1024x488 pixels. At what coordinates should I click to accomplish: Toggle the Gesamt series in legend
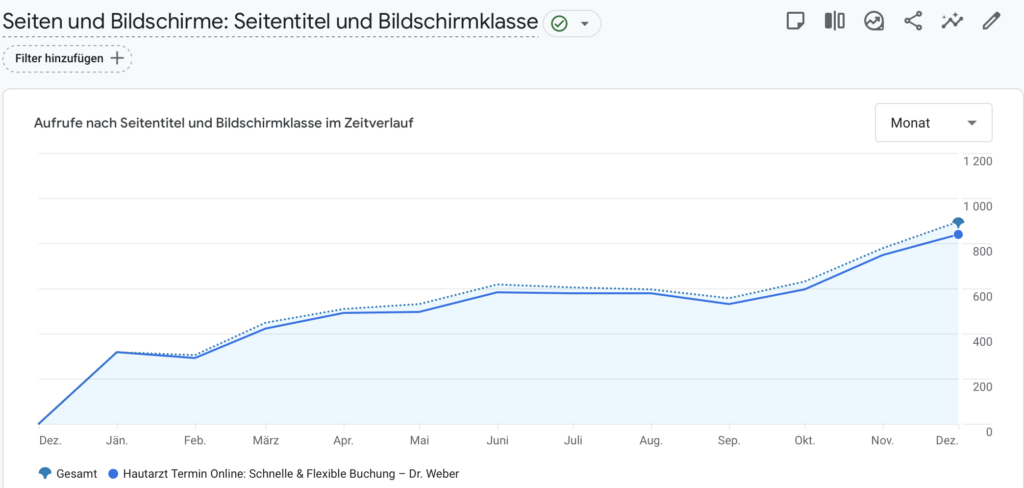click(x=70, y=474)
